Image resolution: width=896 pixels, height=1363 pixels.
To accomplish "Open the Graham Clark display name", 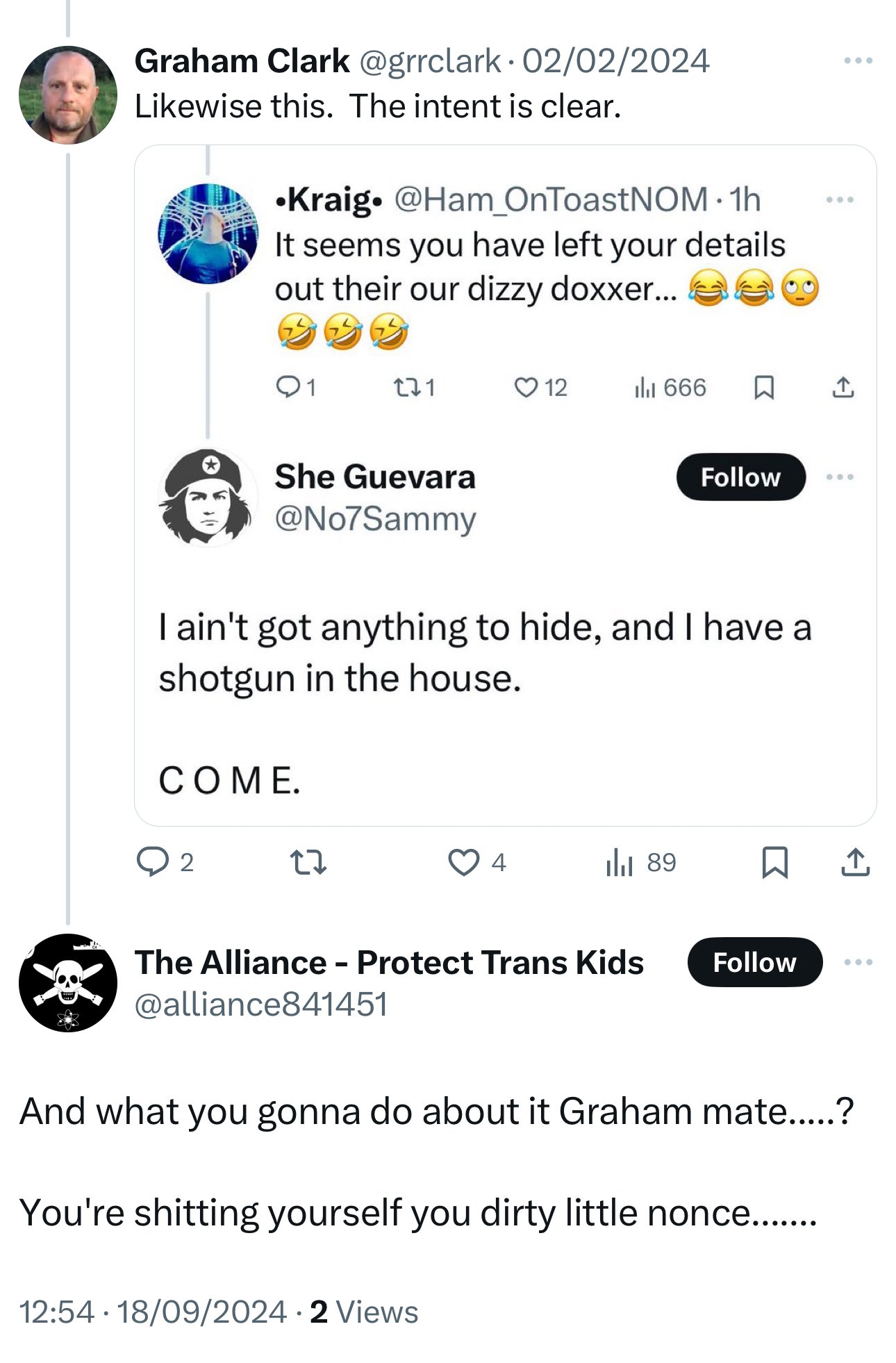I will coord(242,61).
